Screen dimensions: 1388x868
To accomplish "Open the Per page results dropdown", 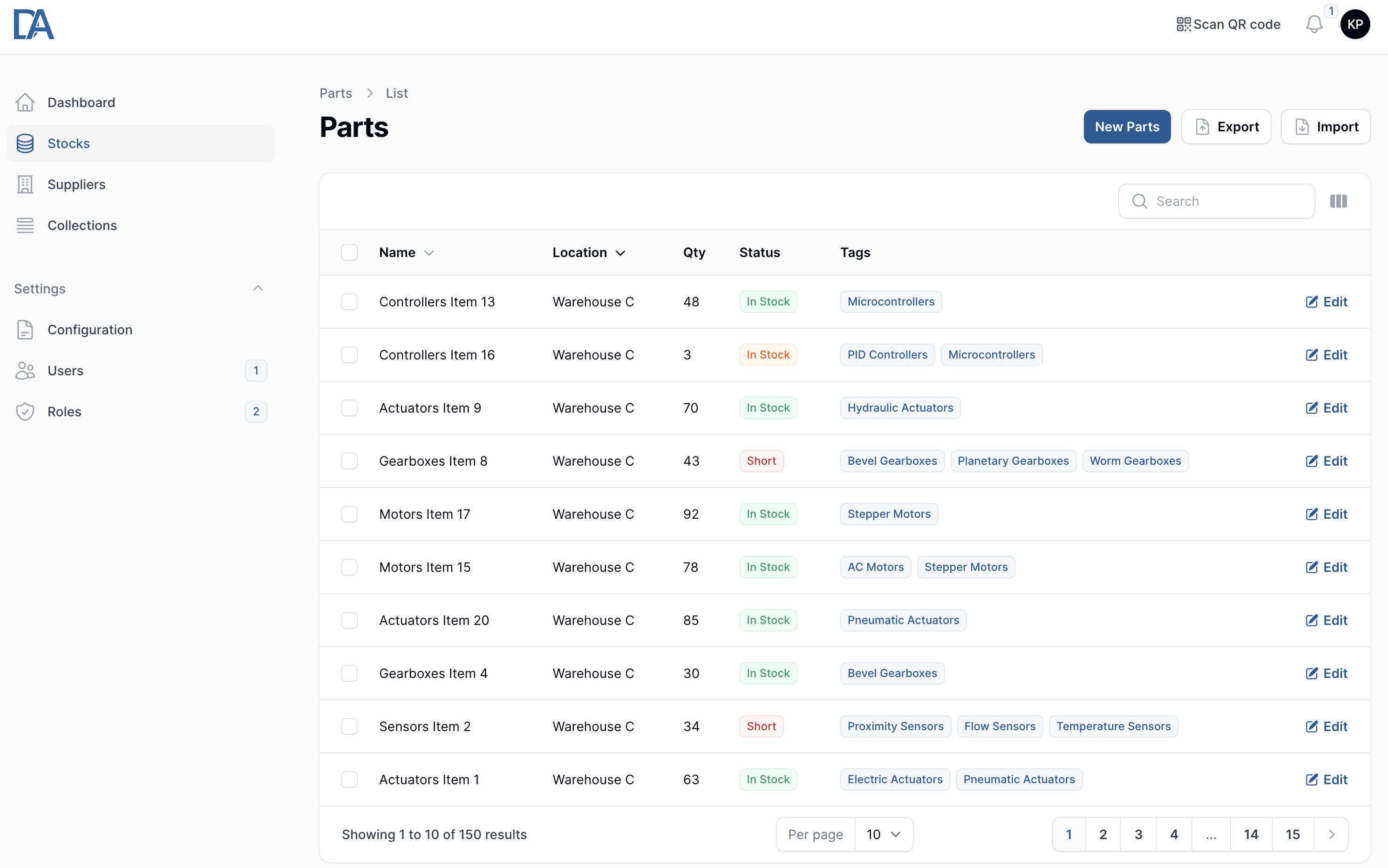I will (x=884, y=834).
